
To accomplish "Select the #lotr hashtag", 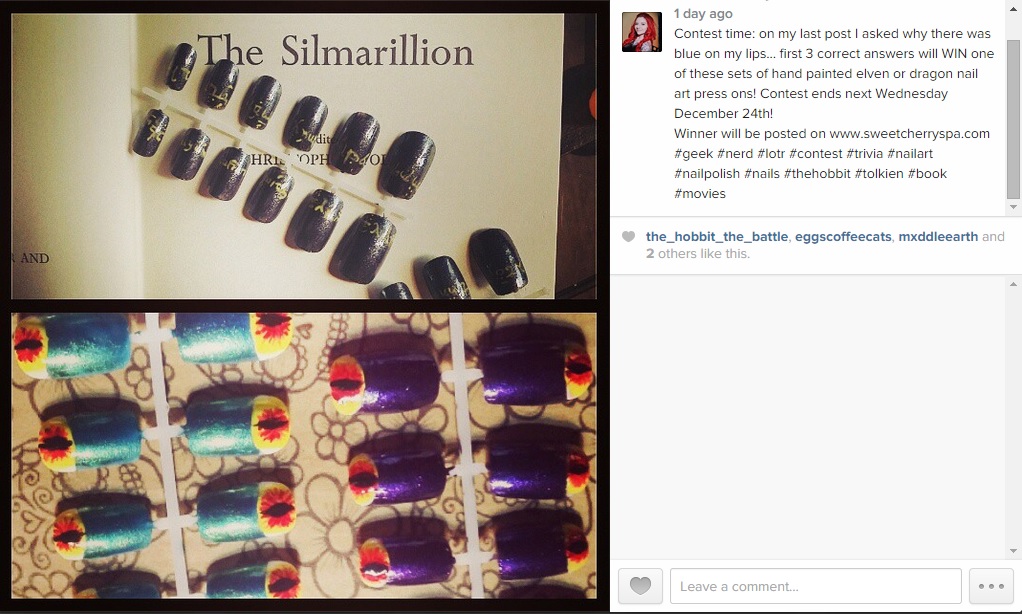I will [x=771, y=154].
